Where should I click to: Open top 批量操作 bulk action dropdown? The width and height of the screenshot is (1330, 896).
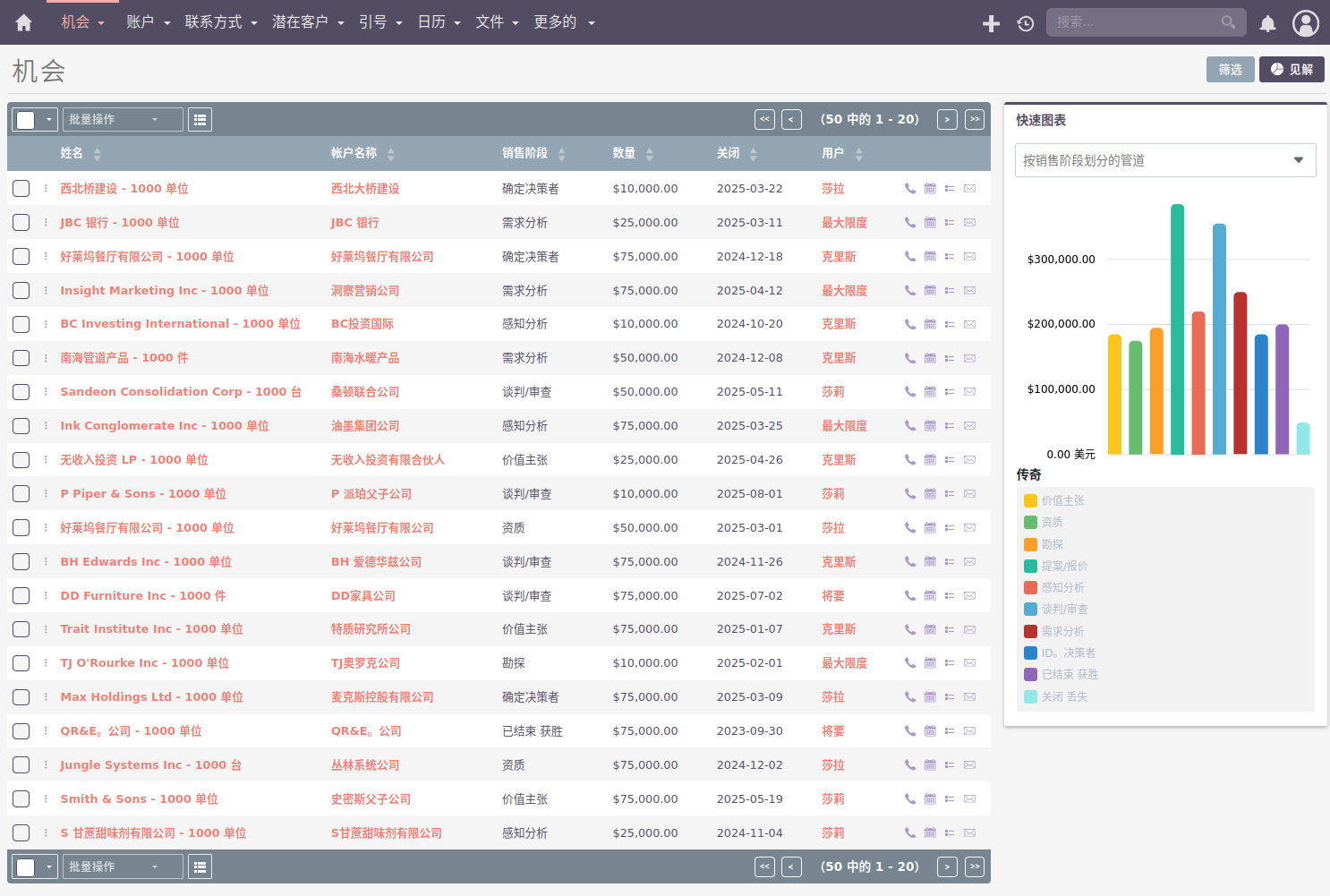pos(123,119)
